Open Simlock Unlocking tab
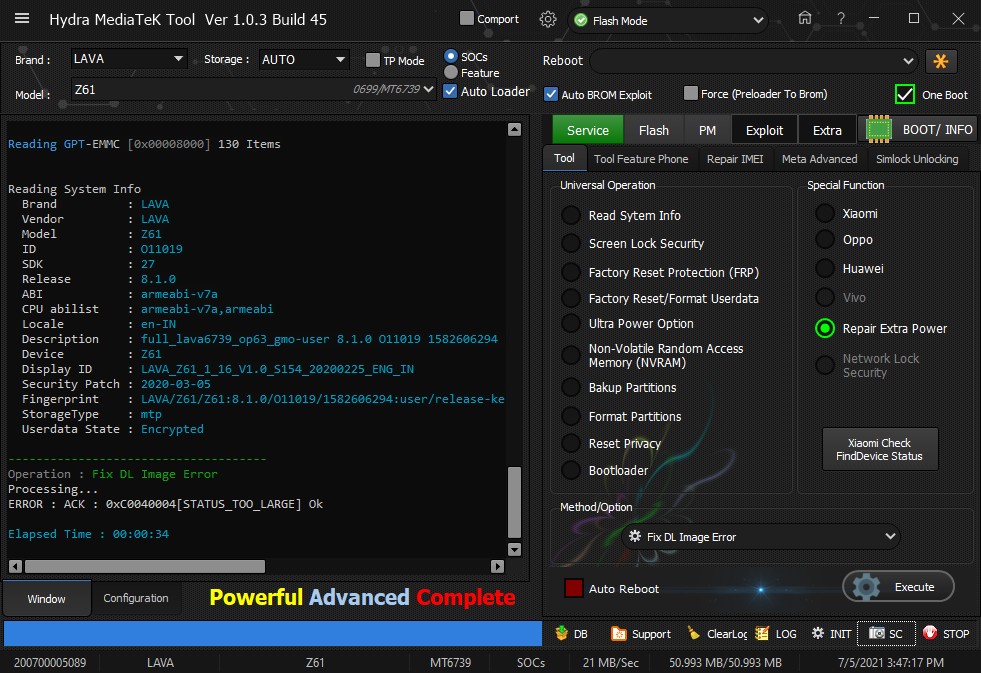The image size is (981, 673). click(x=917, y=159)
